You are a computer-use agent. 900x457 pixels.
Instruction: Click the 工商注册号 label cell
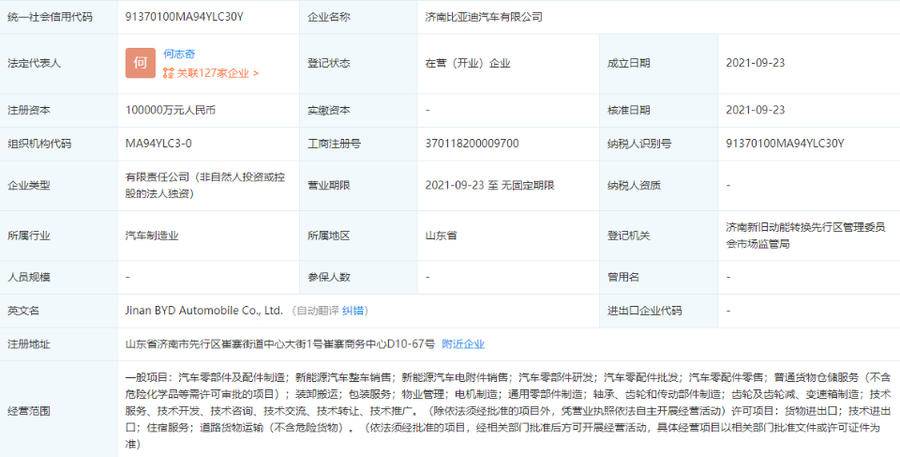[x=358, y=144]
